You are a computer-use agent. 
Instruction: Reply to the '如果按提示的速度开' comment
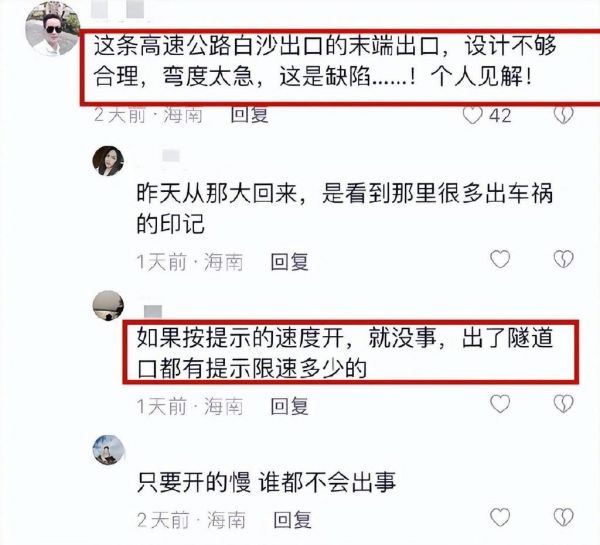tap(289, 406)
